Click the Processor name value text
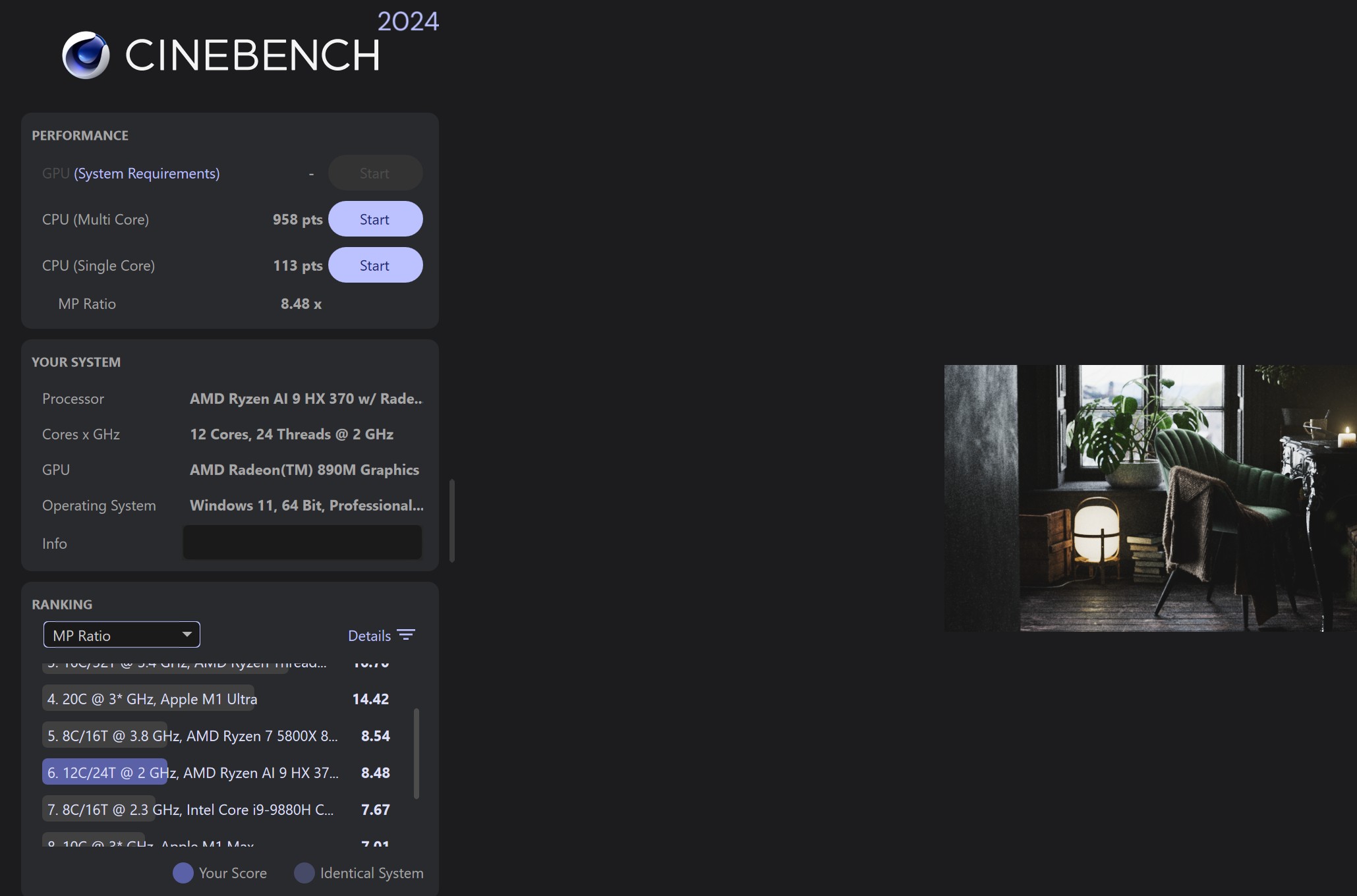This screenshot has height=896, width=1357. tap(306, 399)
